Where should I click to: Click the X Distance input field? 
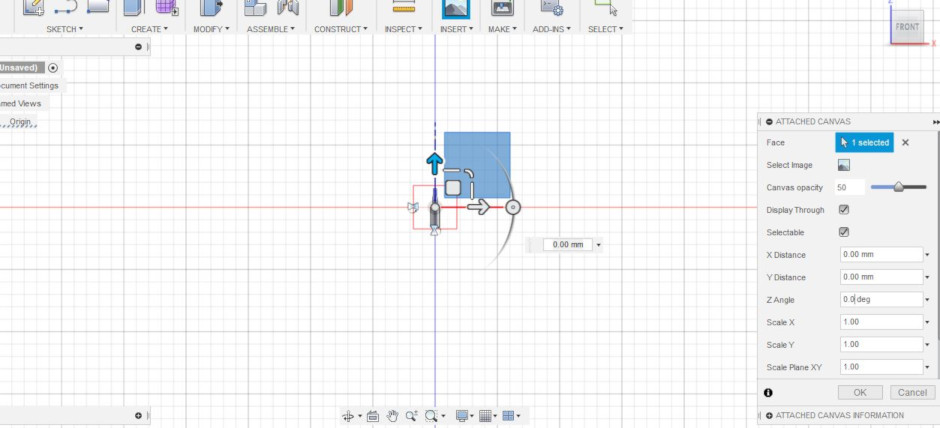881,255
